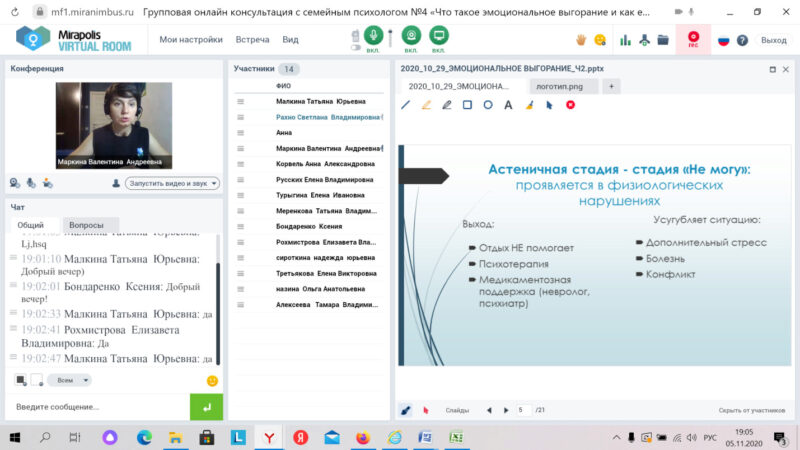Viewport: 800px width, 450px height.
Task: Open row menu for Рахно Светлана Владимировна
Action: (x=240, y=117)
